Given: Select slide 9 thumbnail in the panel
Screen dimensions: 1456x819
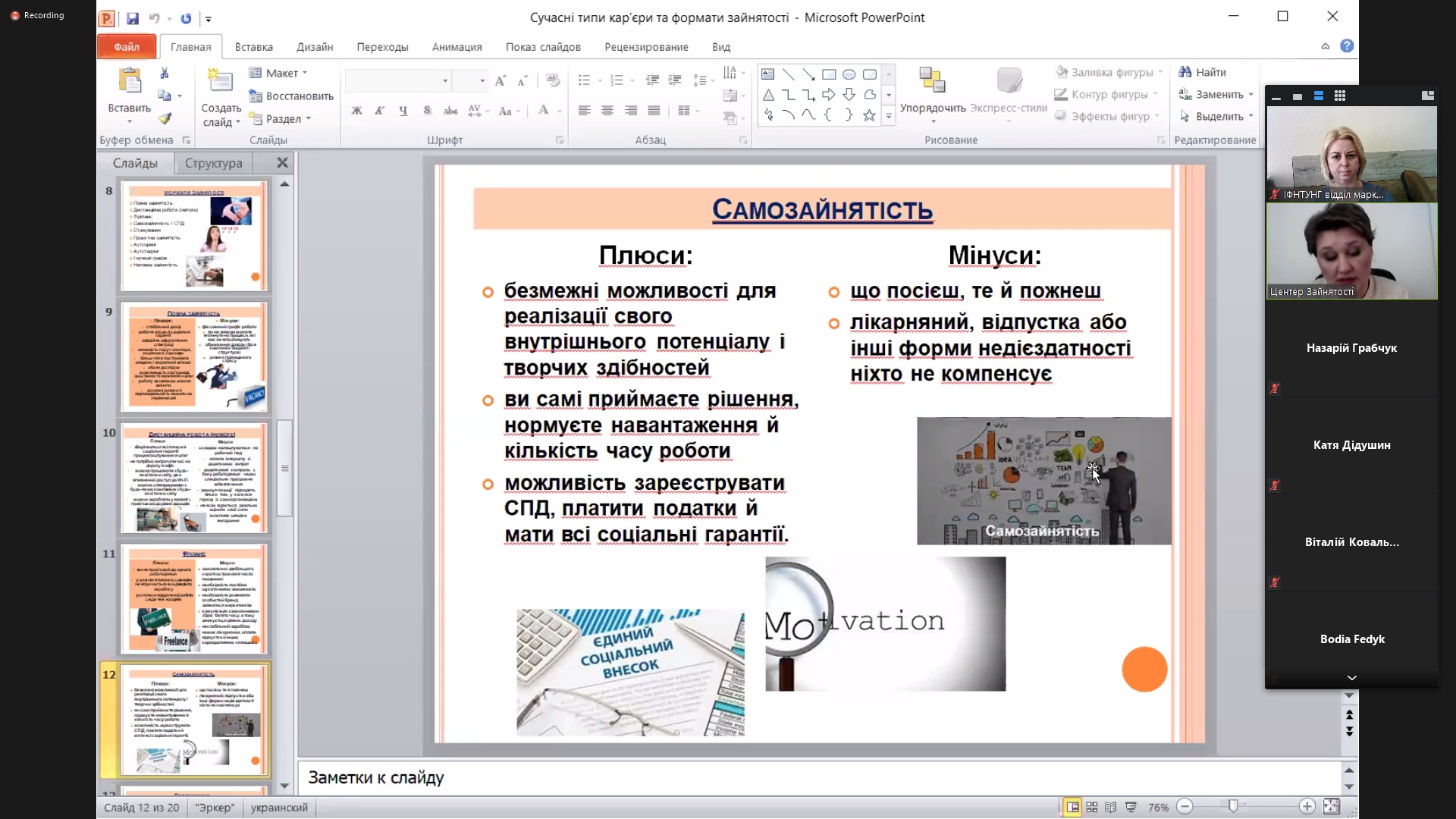Looking at the screenshot, I should (x=195, y=357).
